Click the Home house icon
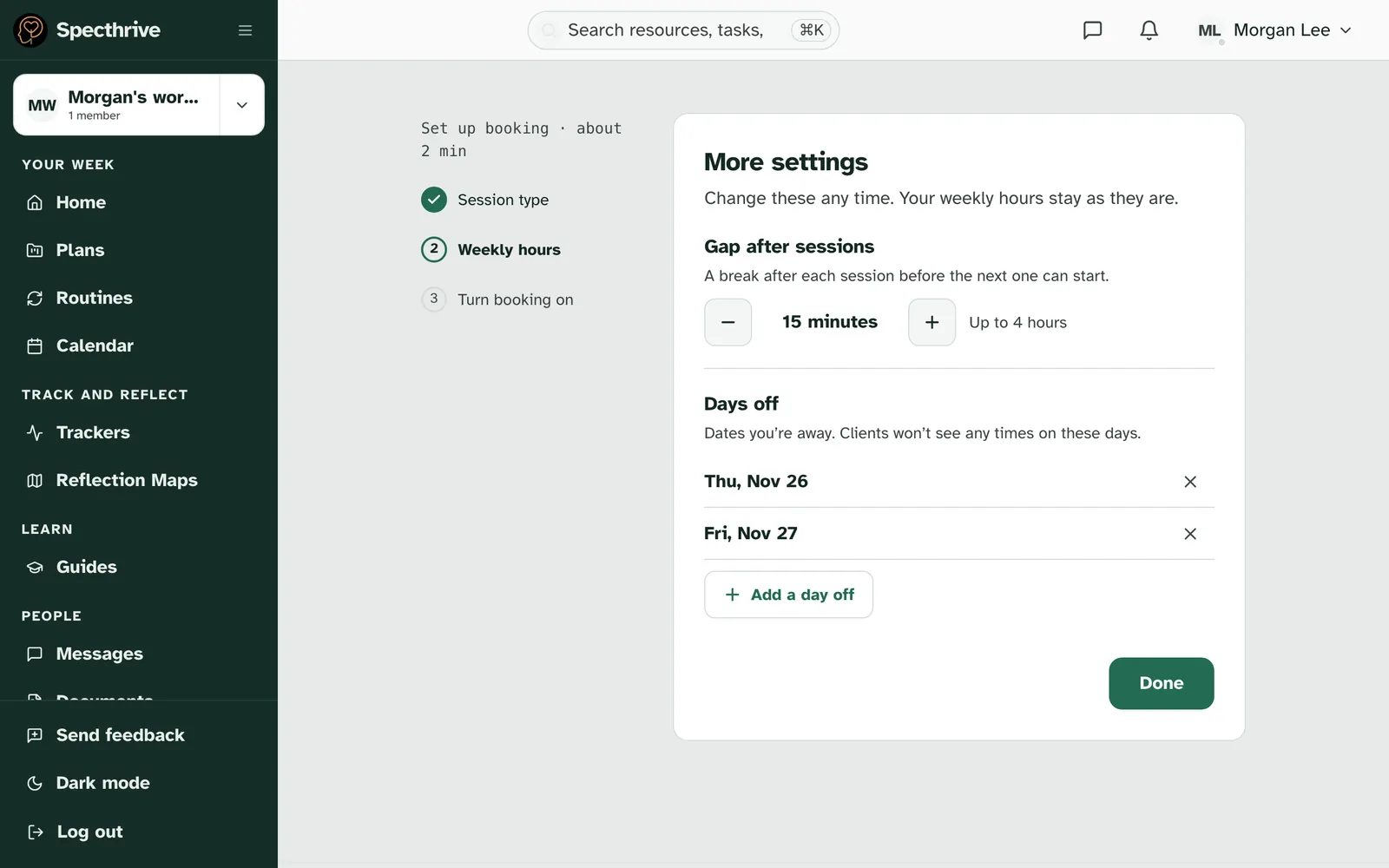Viewport: 1389px width, 868px height. [35, 202]
